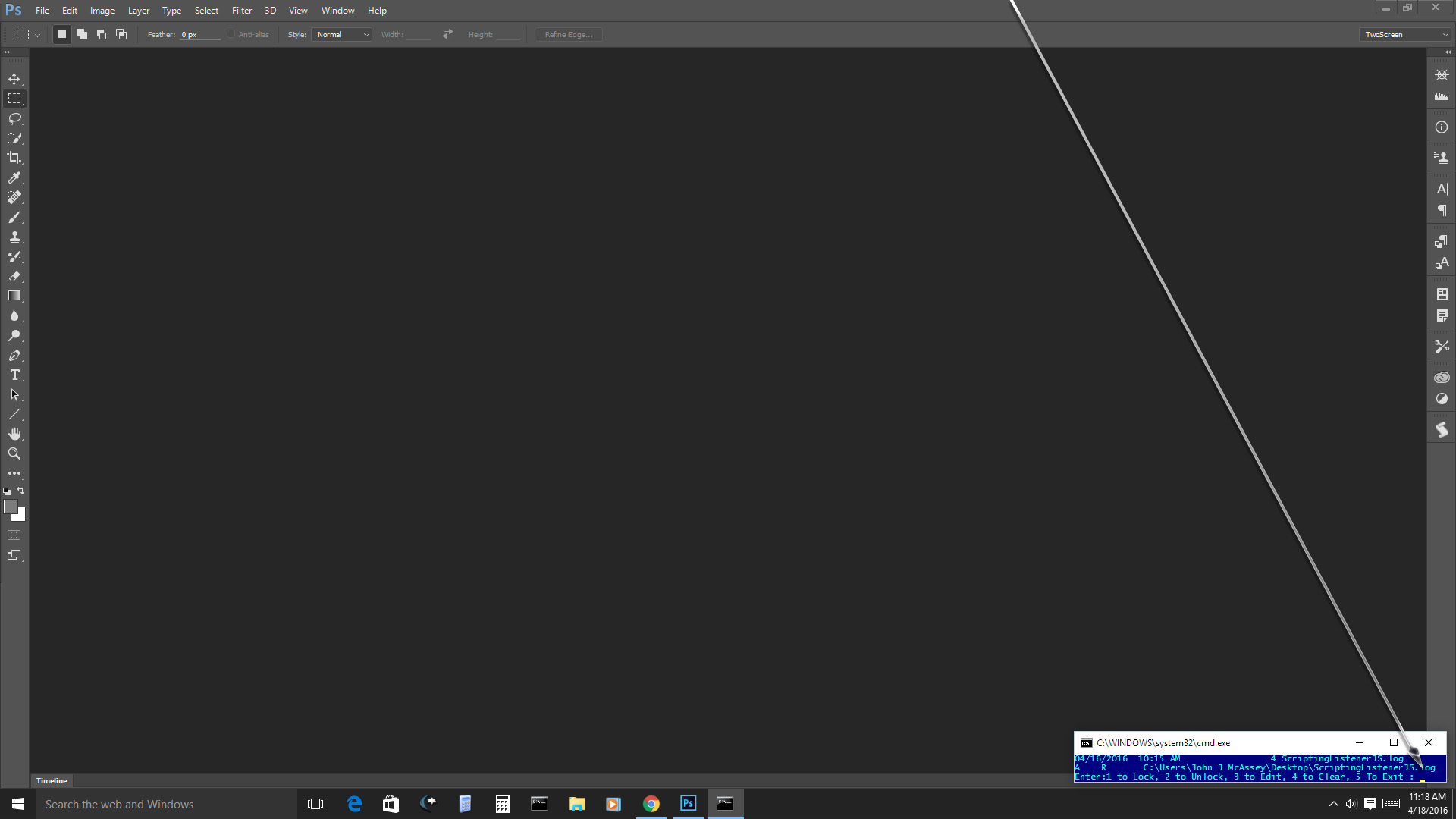Select the Move tool
This screenshot has height=819, width=1456.
click(x=14, y=79)
